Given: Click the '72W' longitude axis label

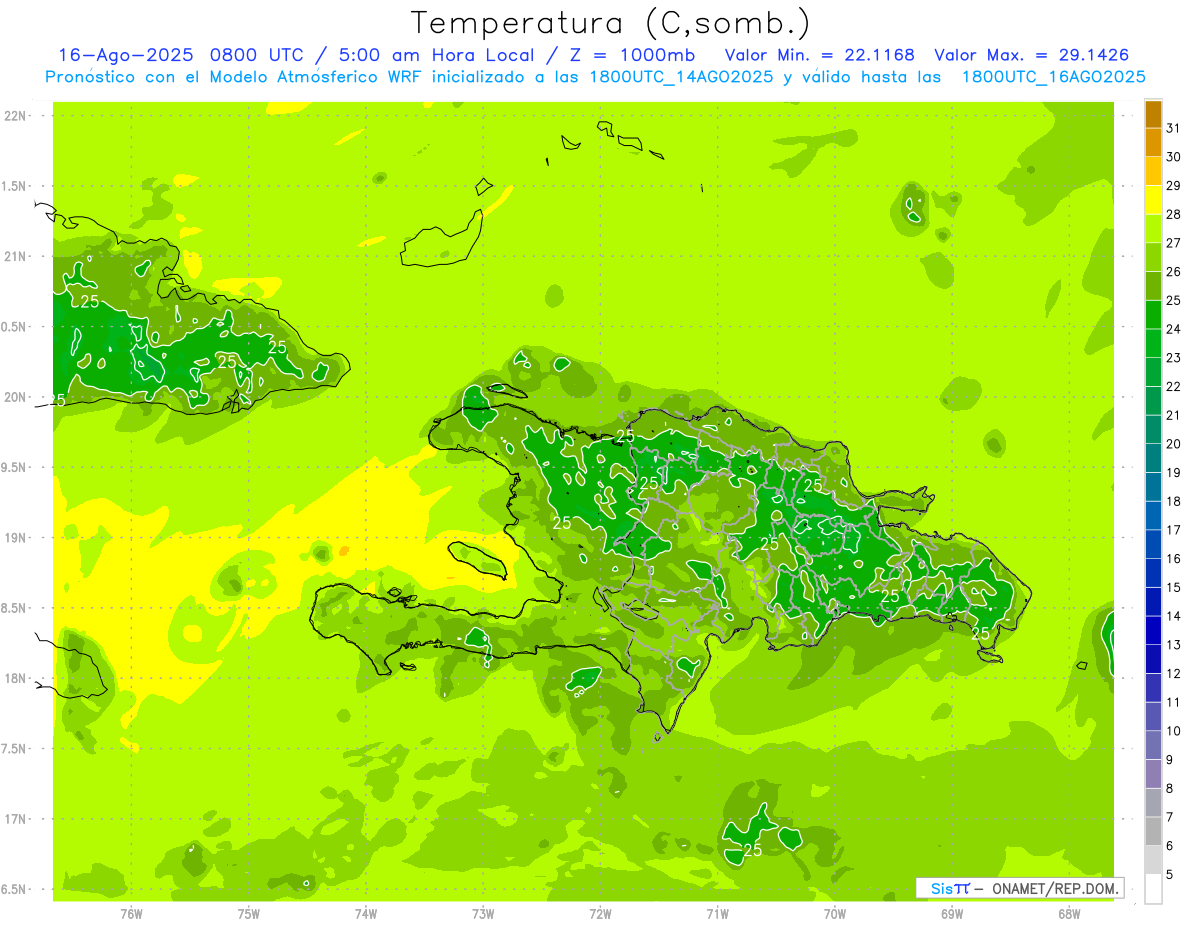Looking at the screenshot, I should click(600, 913).
